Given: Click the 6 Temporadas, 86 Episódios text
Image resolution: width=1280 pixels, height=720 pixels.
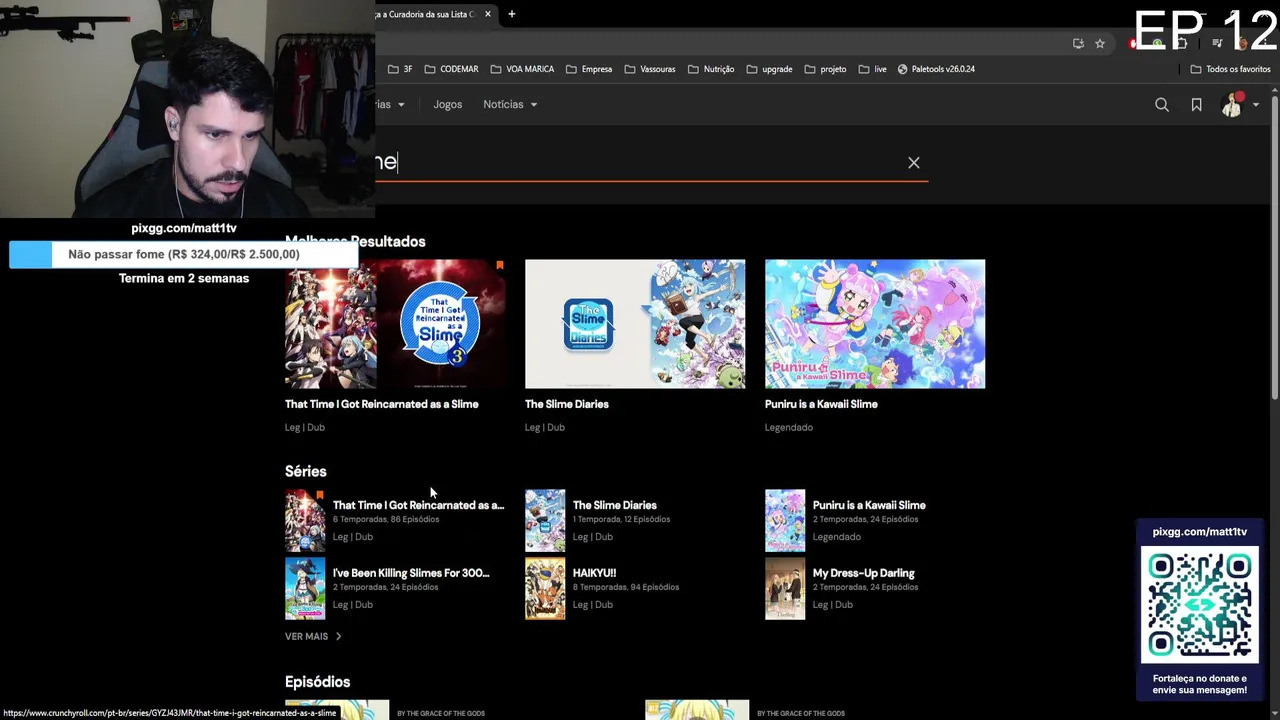Looking at the screenshot, I should [386, 519].
